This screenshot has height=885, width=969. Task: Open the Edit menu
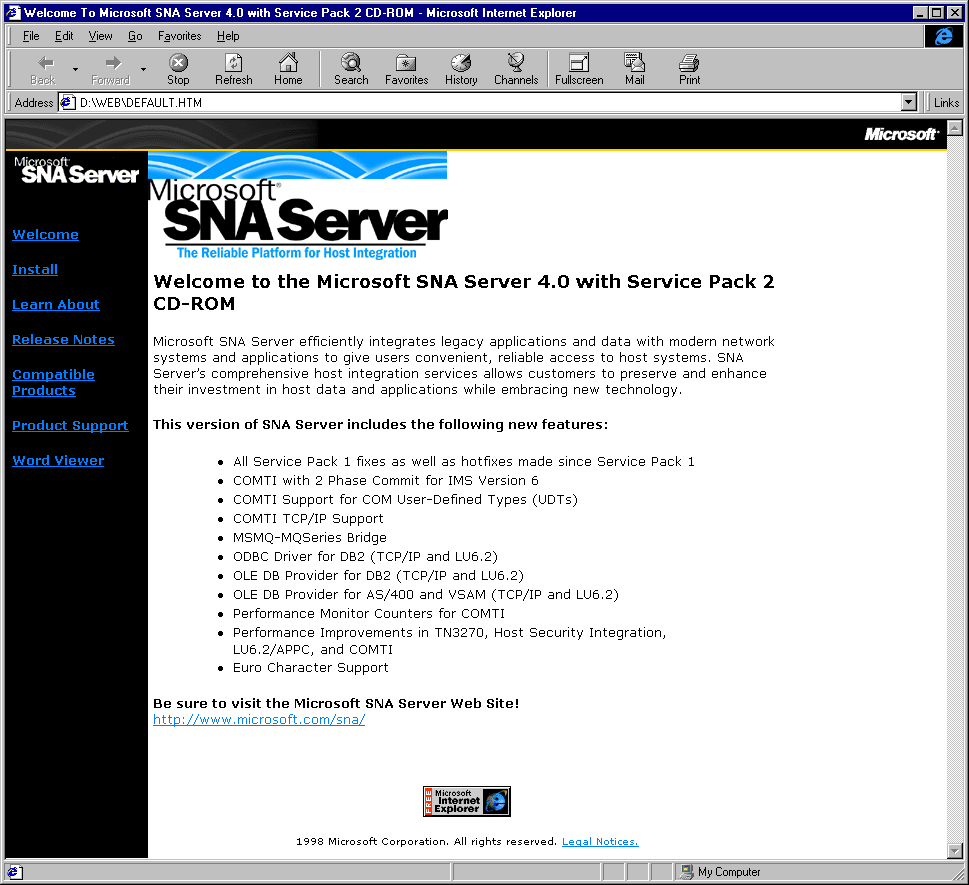tap(64, 36)
